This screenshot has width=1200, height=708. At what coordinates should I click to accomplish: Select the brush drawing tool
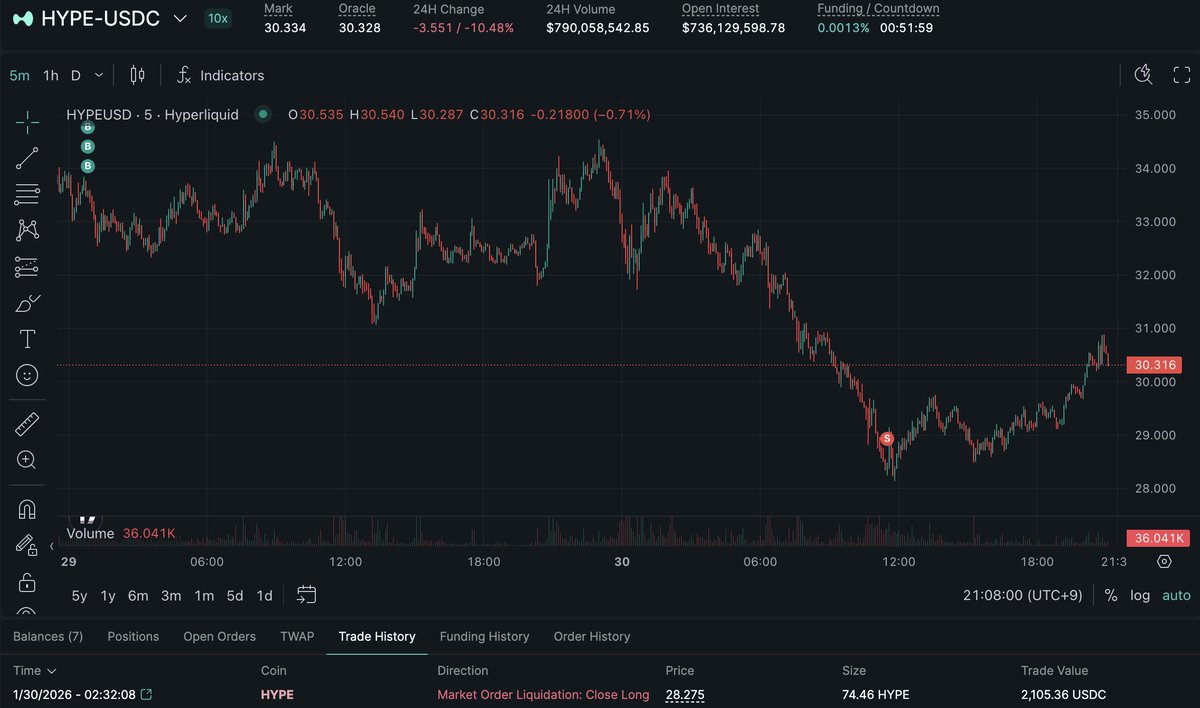pos(27,302)
